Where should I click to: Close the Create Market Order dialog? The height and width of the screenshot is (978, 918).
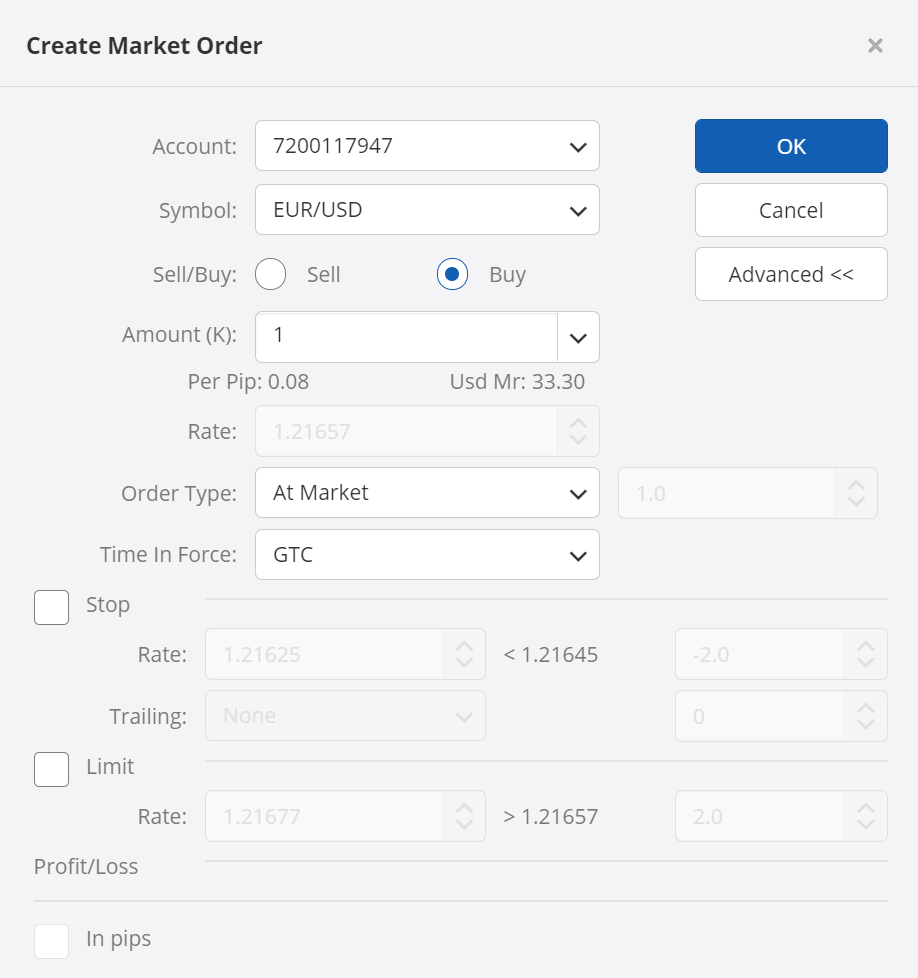coord(875,46)
